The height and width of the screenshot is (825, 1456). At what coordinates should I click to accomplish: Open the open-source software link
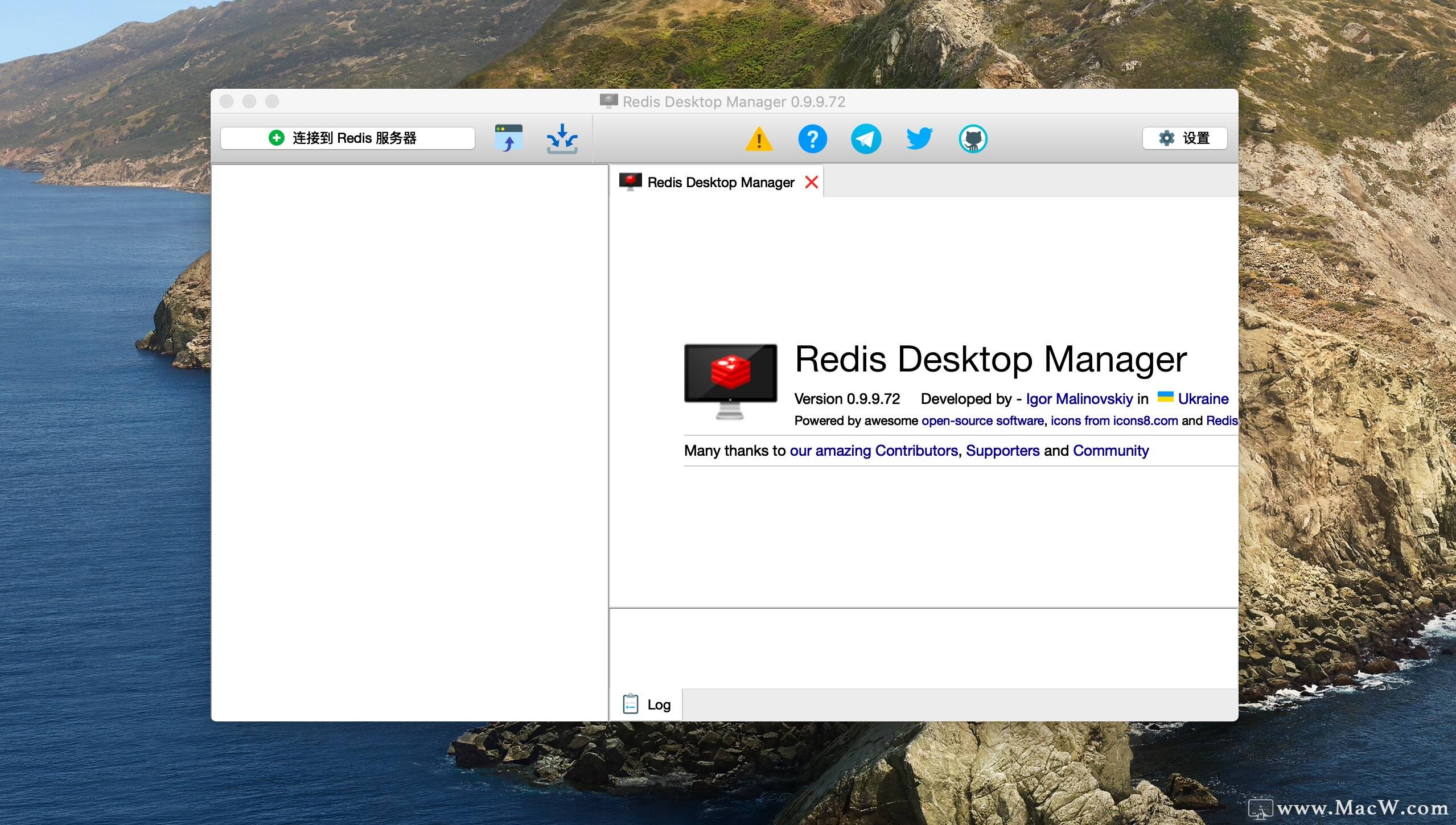pos(982,421)
